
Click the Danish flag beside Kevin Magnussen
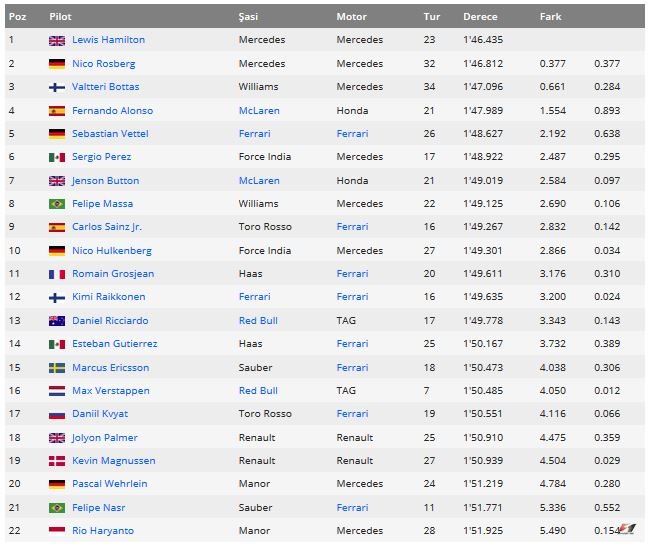57,461
